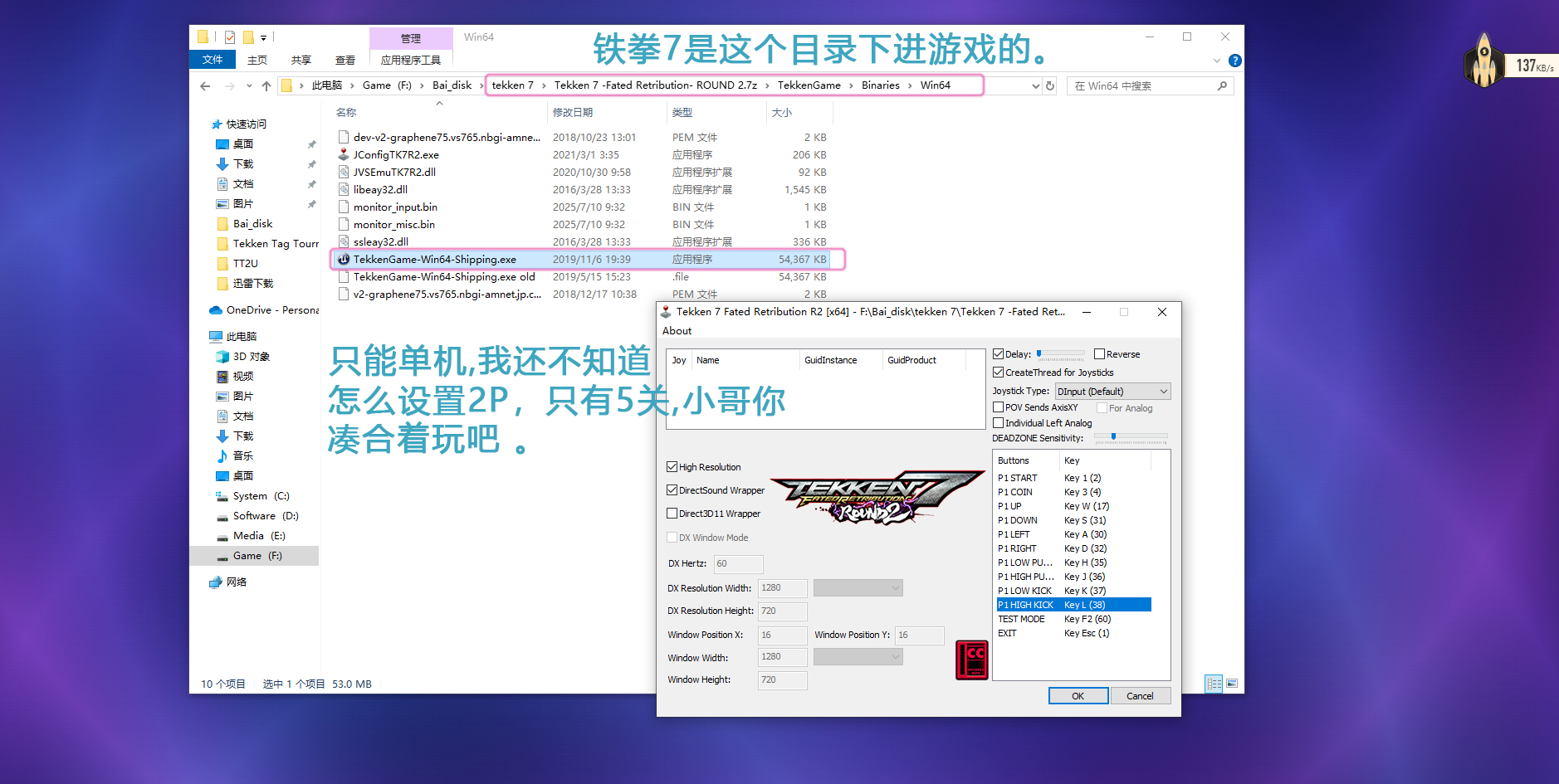Click the Tekken 7 Round 2 logo image
The width and height of the screenshot is (1559, 784).
[877, 498]
